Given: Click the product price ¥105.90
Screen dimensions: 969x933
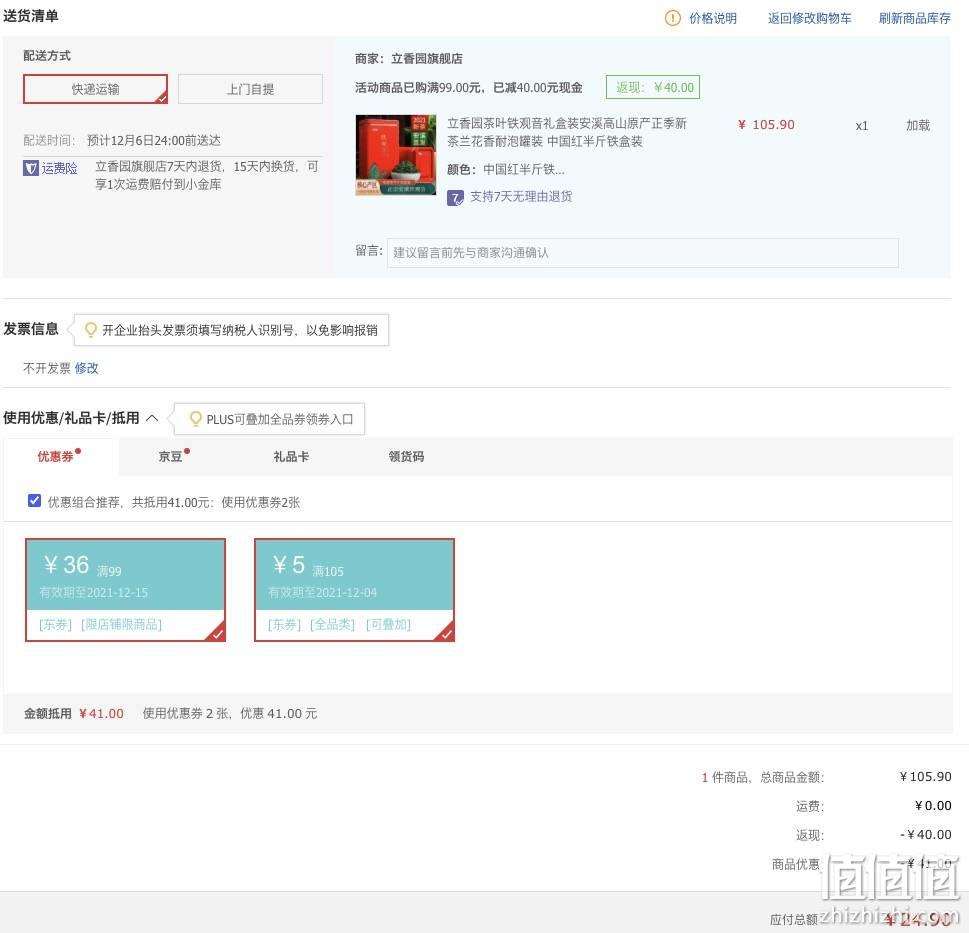Looking at the screenshot, I should [766, 125].
